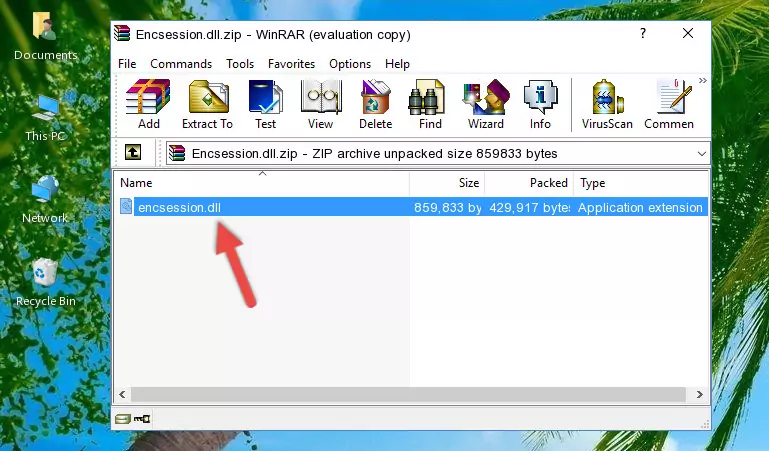Select the encsession.dll file row

click(x=412, y=207)
